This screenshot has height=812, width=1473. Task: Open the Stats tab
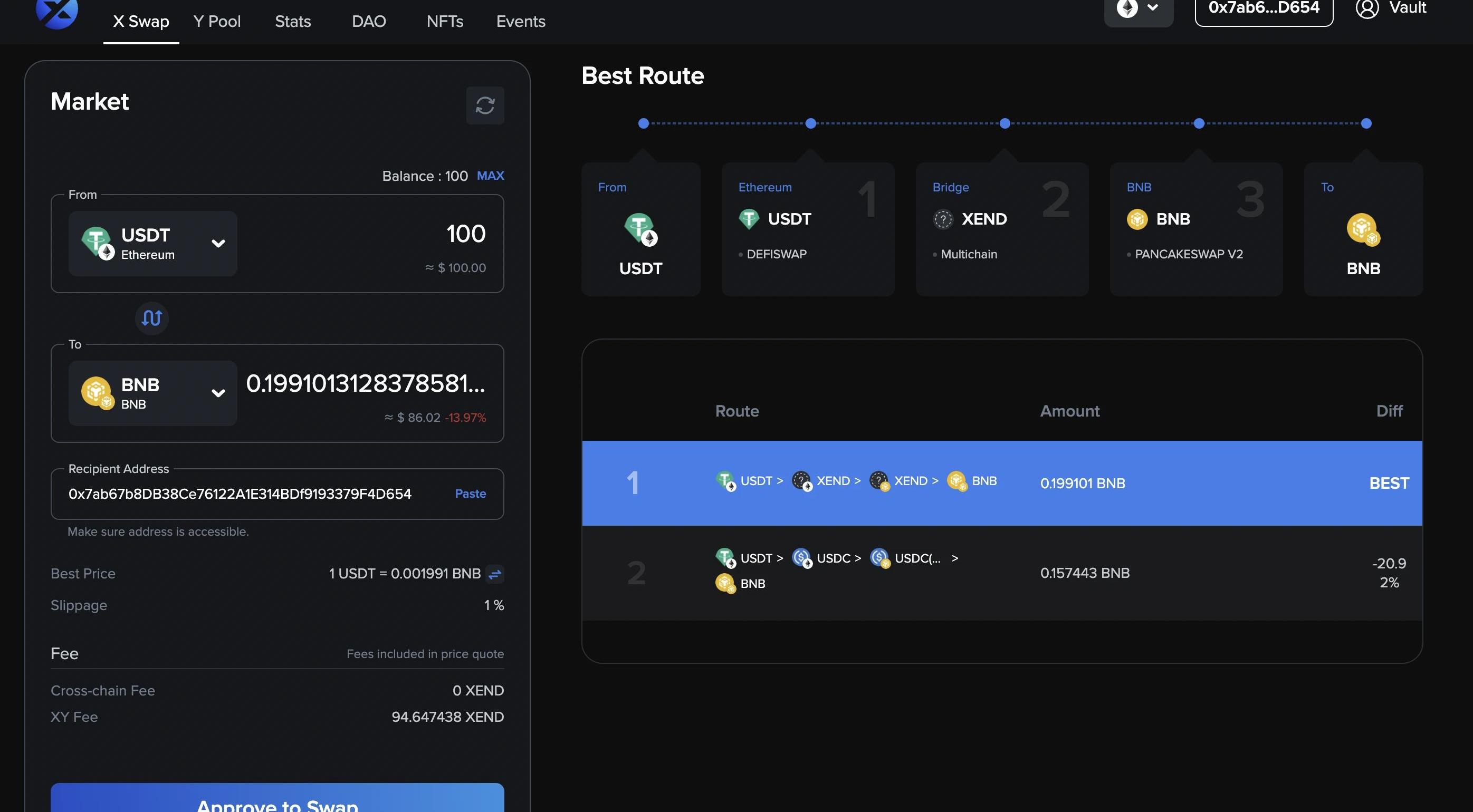click(x=293, y=22)
